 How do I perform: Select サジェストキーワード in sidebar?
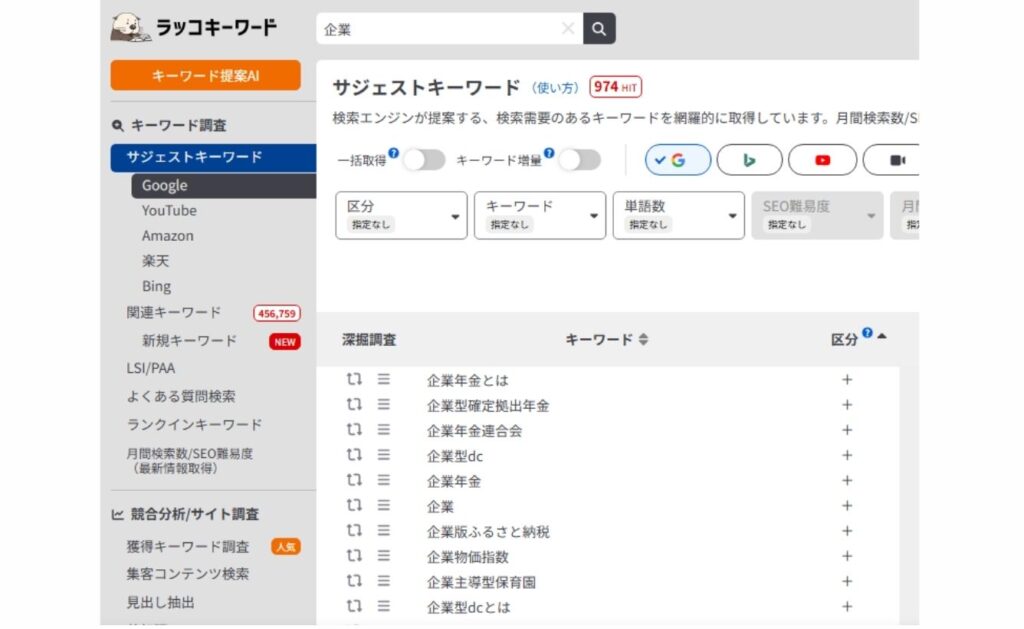[x=213, y=157]
